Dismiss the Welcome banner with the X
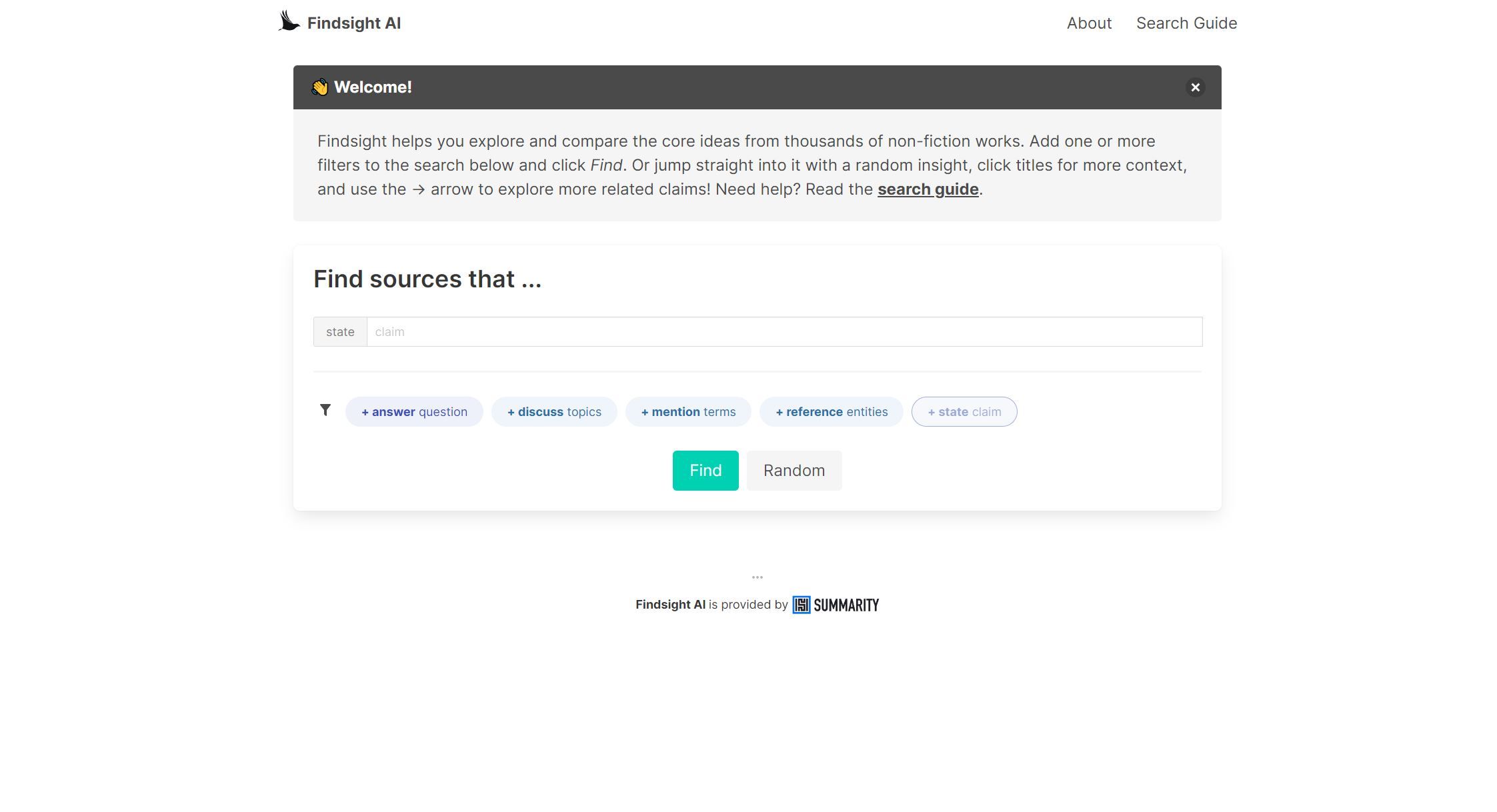1497x812 pixels. [1194, 87]
